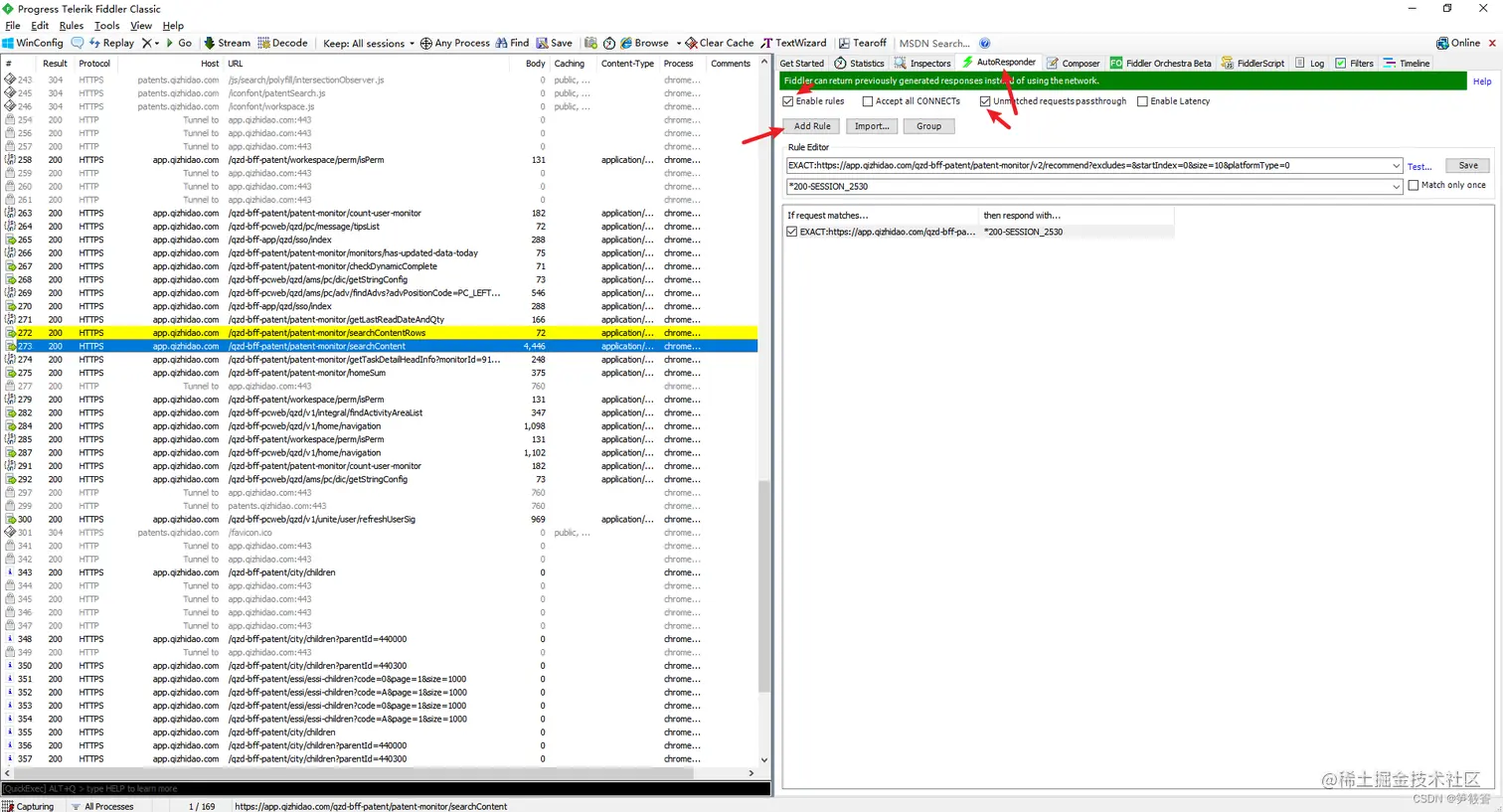
Task: Open the View menu
Action: tap(141, 26)
